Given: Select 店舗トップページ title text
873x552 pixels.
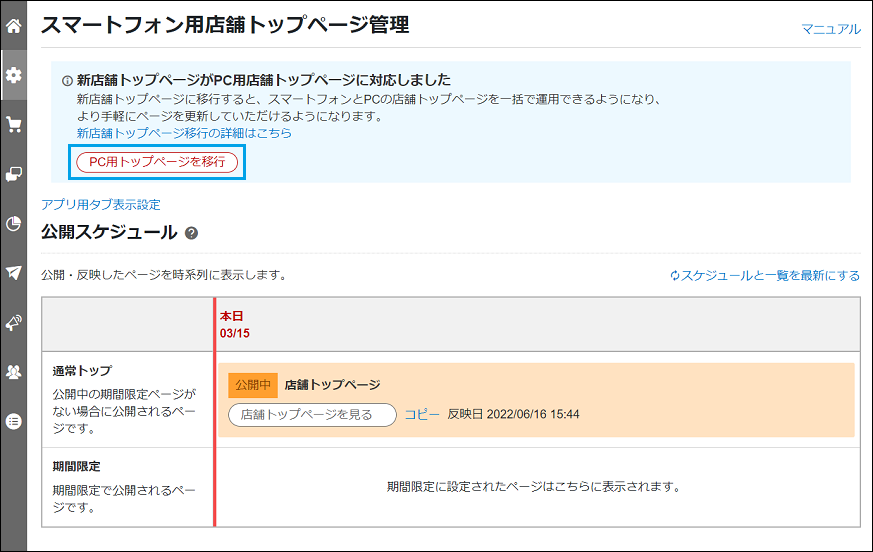Looking at the screenshot, I should tap(332, 385).
